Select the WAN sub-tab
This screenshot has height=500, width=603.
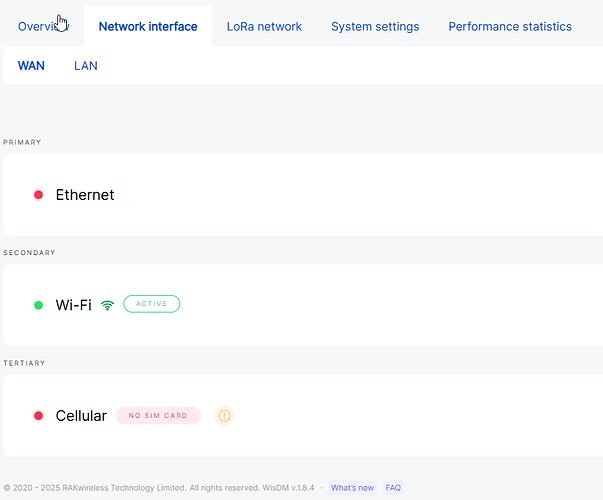31,66
